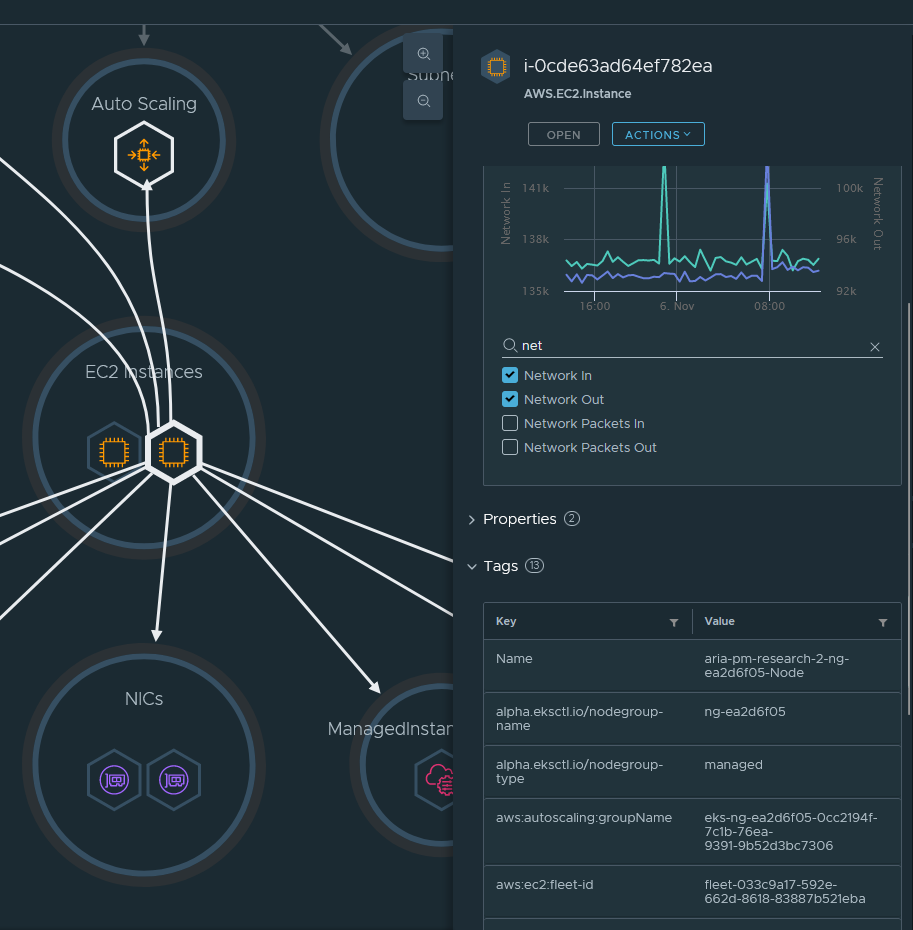Filter the Value column
Image resolution: width=913 pixels, height=930 pixels.
pyautogui.click(x=883, y=622)
